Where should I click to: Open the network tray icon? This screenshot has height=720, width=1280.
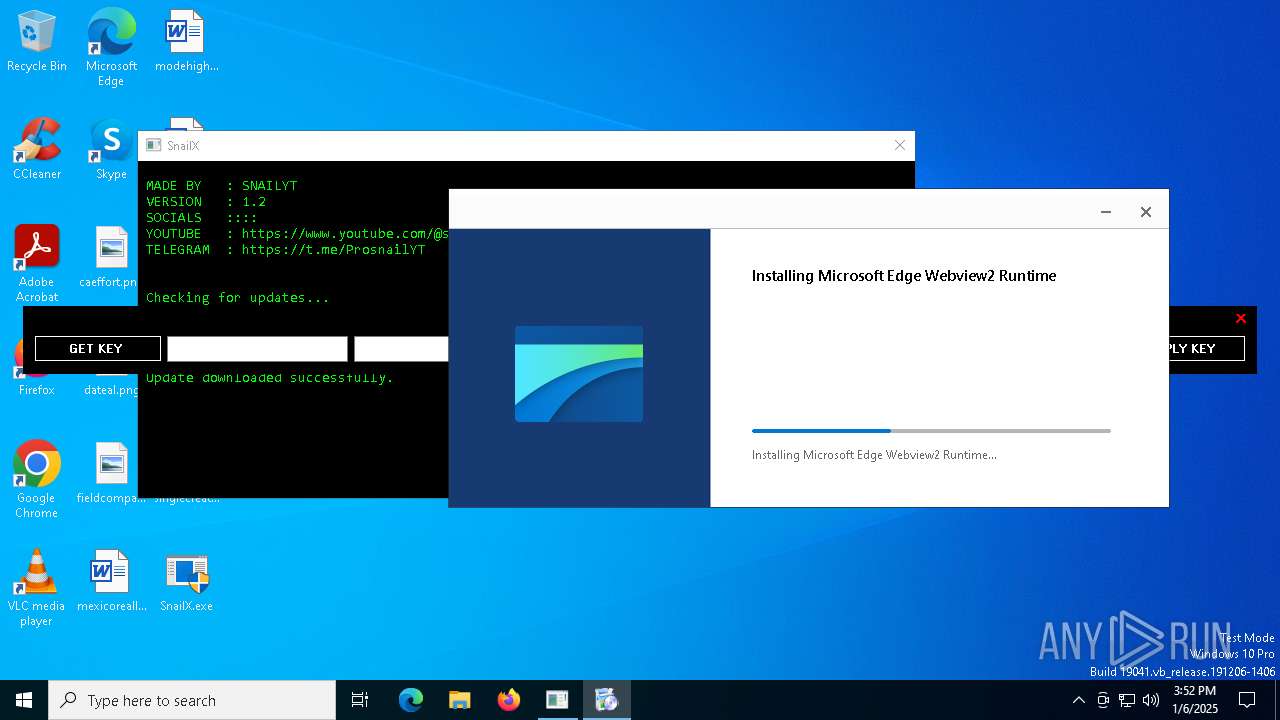[1127, 700]
